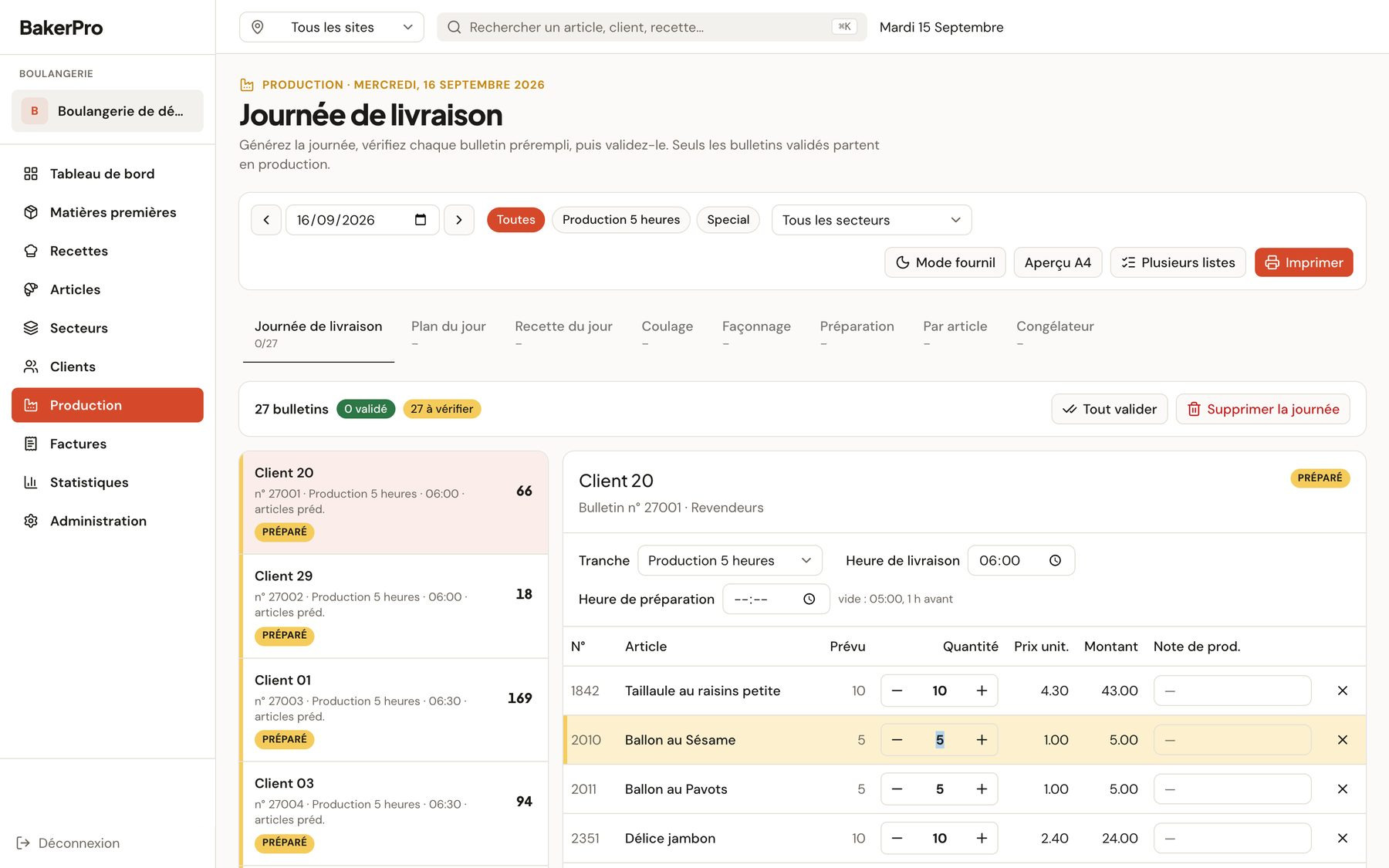Switch to Congélateur tab
Screen dimensions: 1389x868
pos(1055,334)
